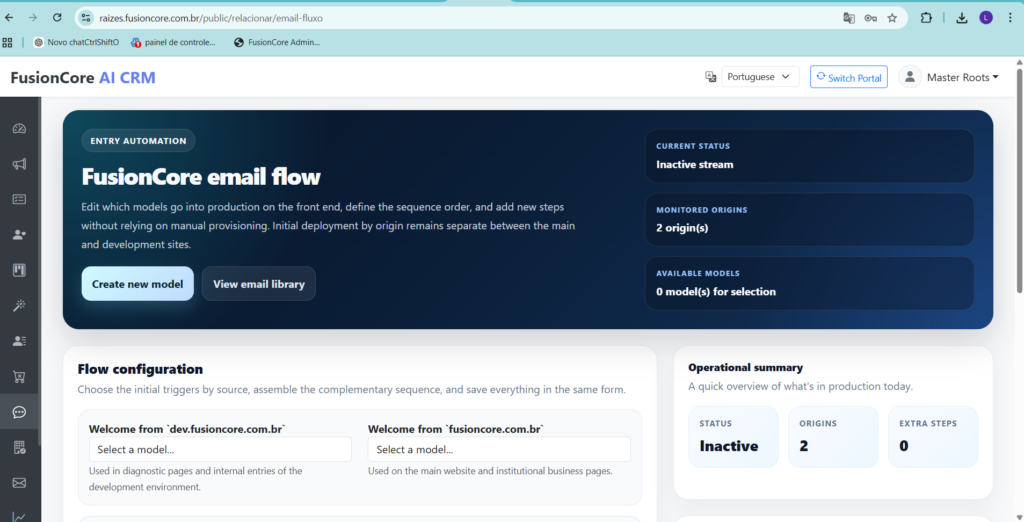Click the translate page icon in address bar

pos(849,18)
